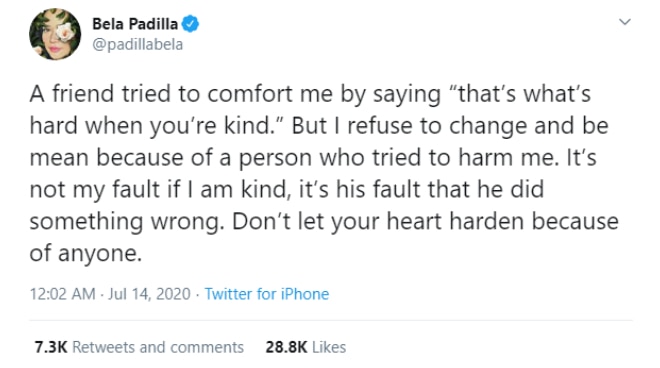Open the Bela Padilla display name

pos(135,24)
